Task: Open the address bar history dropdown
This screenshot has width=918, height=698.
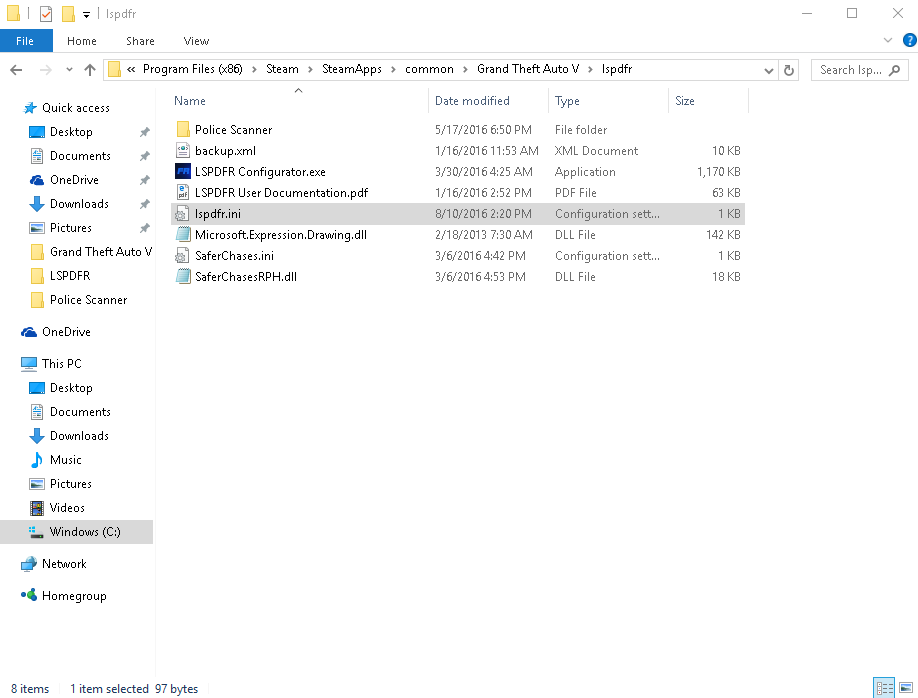Action: pyautogui.click(x=769, y=70)
